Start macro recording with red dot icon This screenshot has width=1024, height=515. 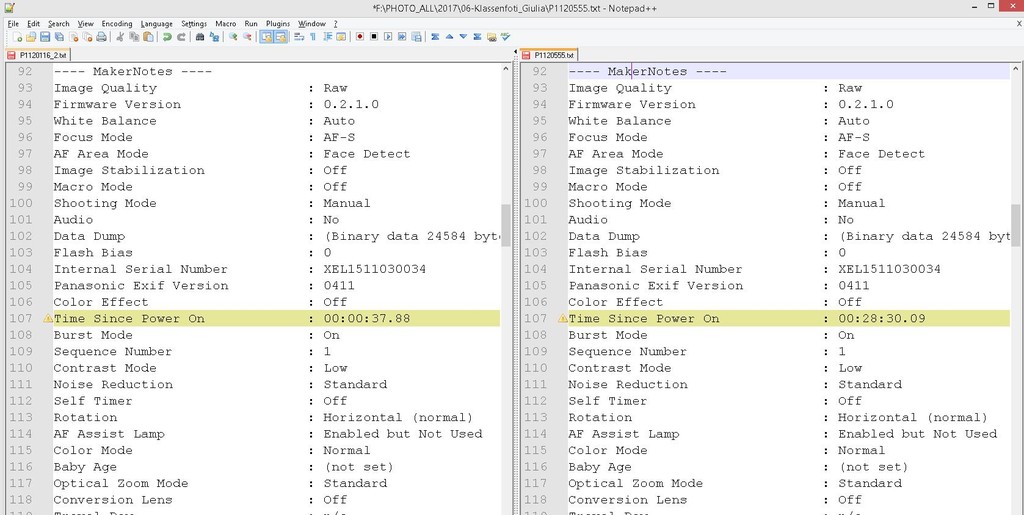click(x=360, y=37)
